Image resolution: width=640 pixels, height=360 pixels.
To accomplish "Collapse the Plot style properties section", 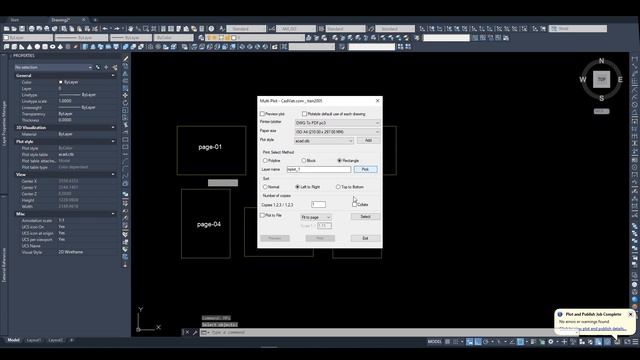I will click(113, 141).
